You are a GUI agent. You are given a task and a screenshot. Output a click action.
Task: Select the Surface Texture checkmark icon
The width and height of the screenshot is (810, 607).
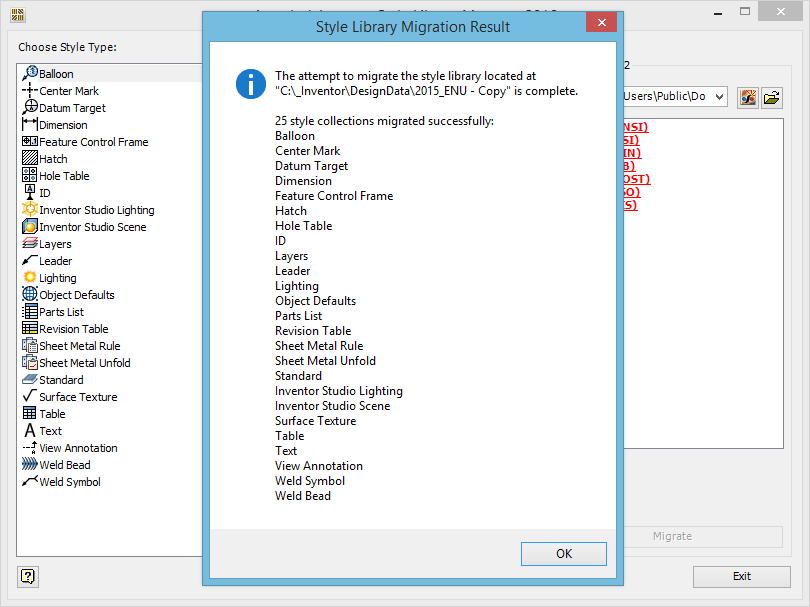point(29,396)
